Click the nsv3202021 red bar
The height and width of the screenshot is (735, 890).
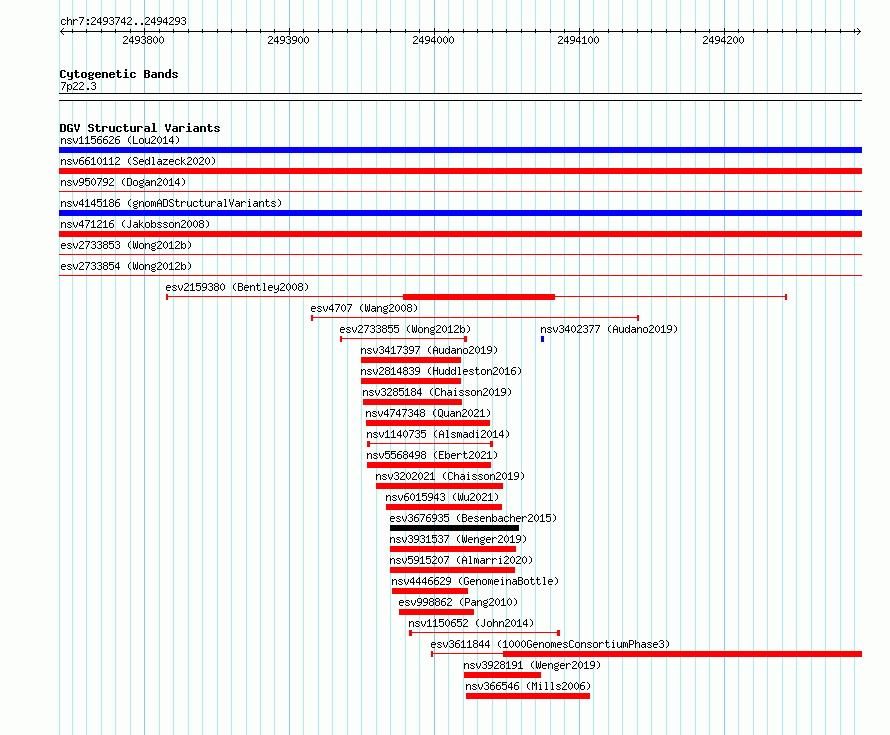click(439, 486)
